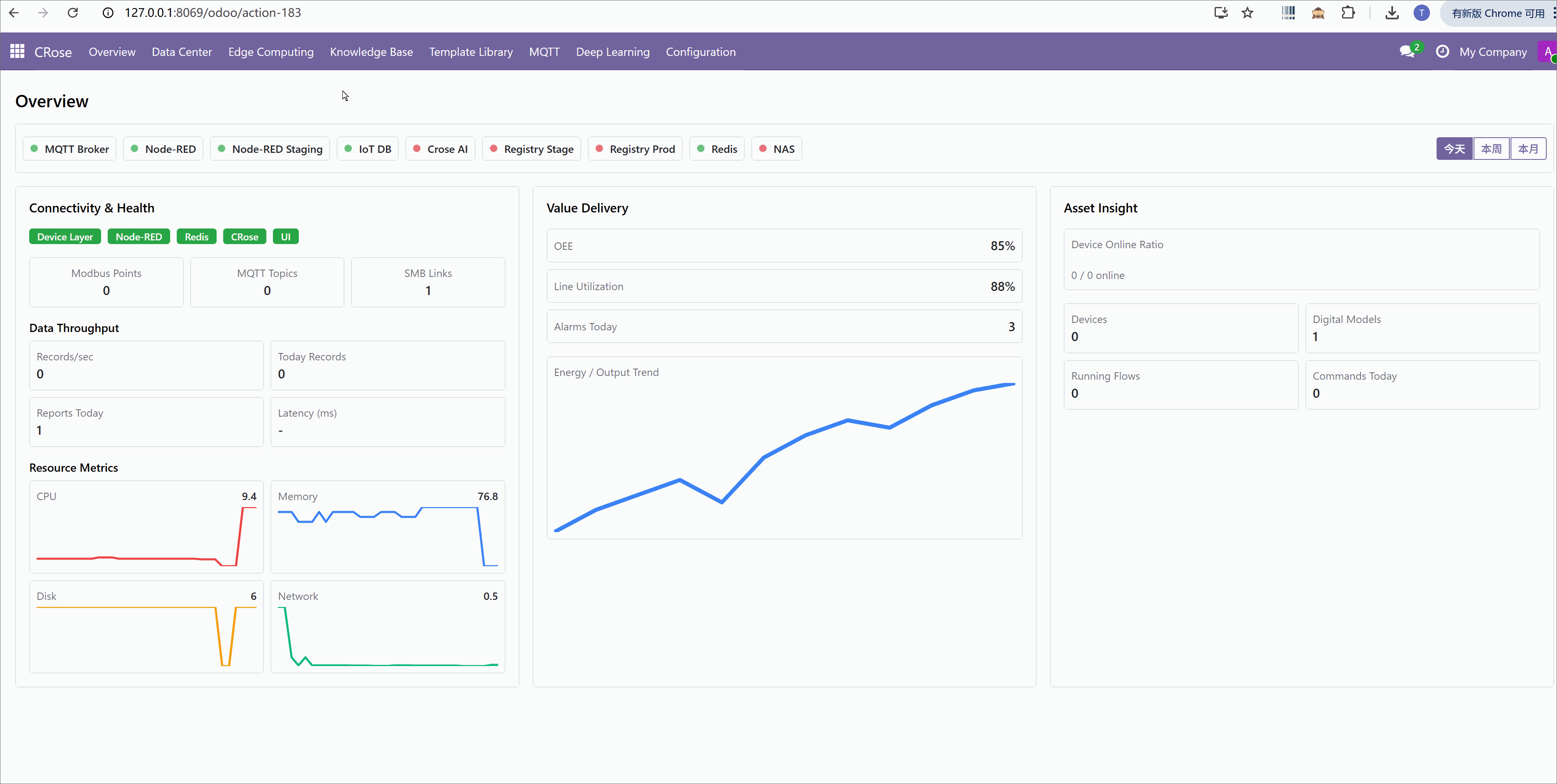
Task: Click the green Node-RED health badge
Action: (x=139, y=237)
